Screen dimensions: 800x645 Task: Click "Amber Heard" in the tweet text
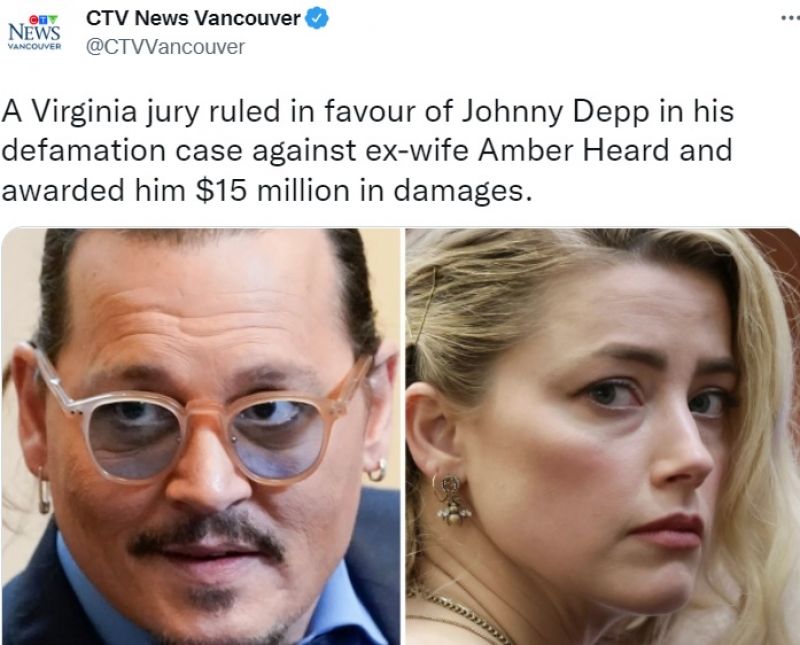click(573, 151)
